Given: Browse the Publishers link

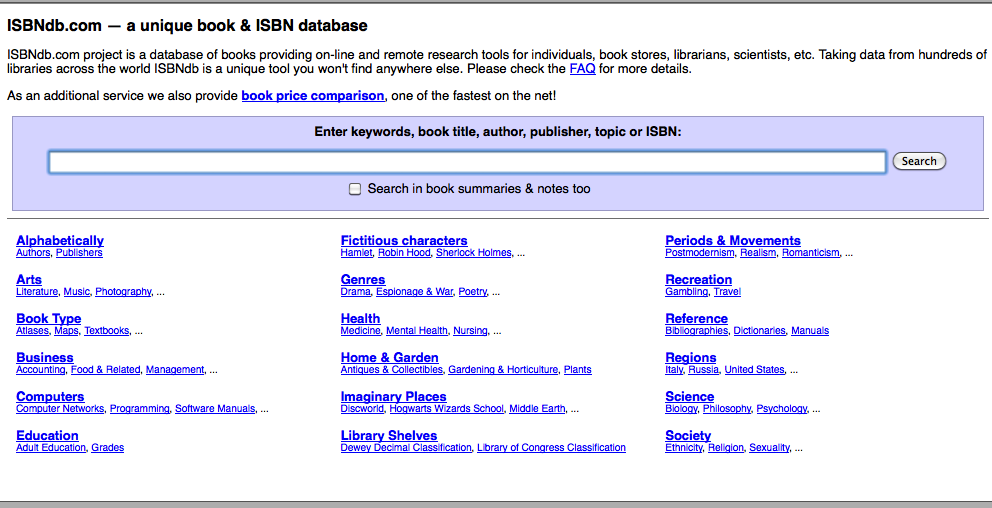Looking at the screenshot, I should coord(79,252).
